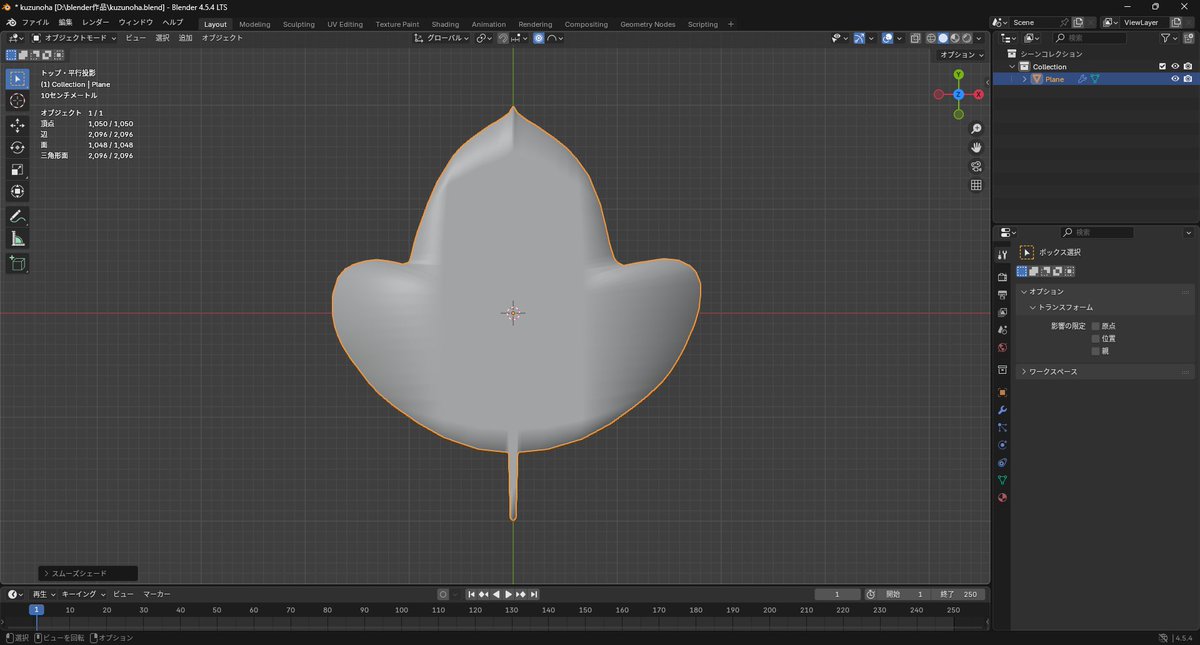Enable the 原点 affect-only checkbox
The image size is (1200, 645).
(x=1096, y=326)
